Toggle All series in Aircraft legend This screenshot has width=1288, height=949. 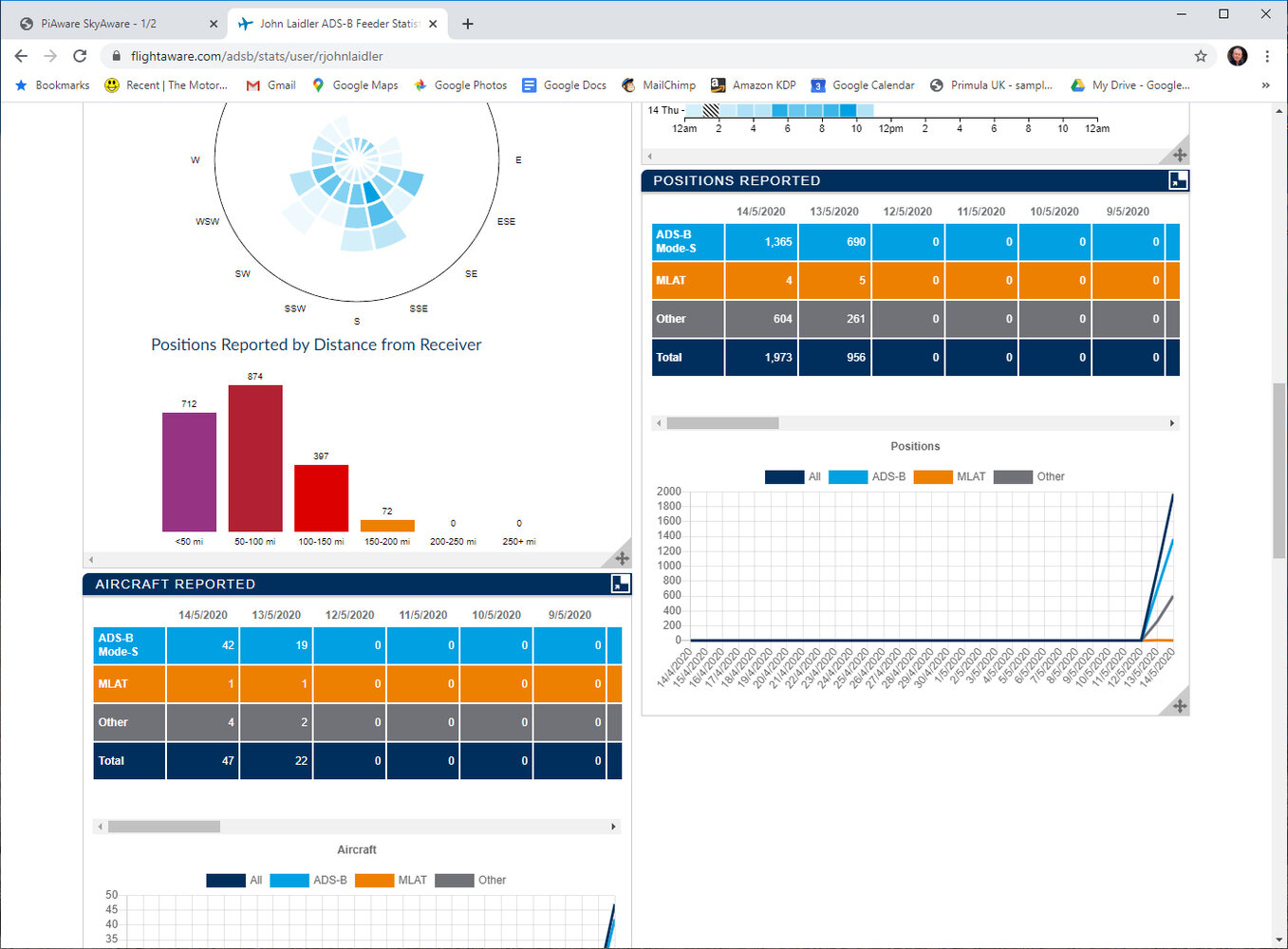(234, 880)
